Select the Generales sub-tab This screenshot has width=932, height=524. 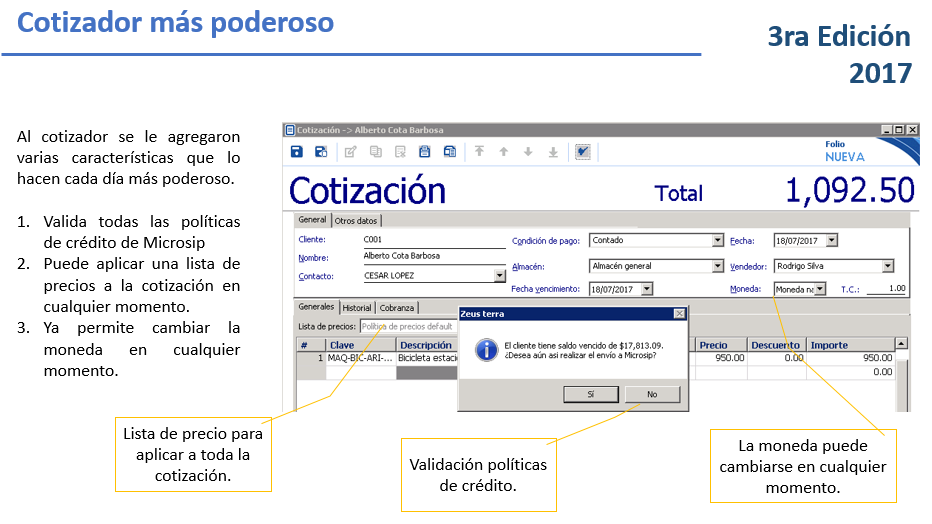pyautogui.click(x=316, y=307)
